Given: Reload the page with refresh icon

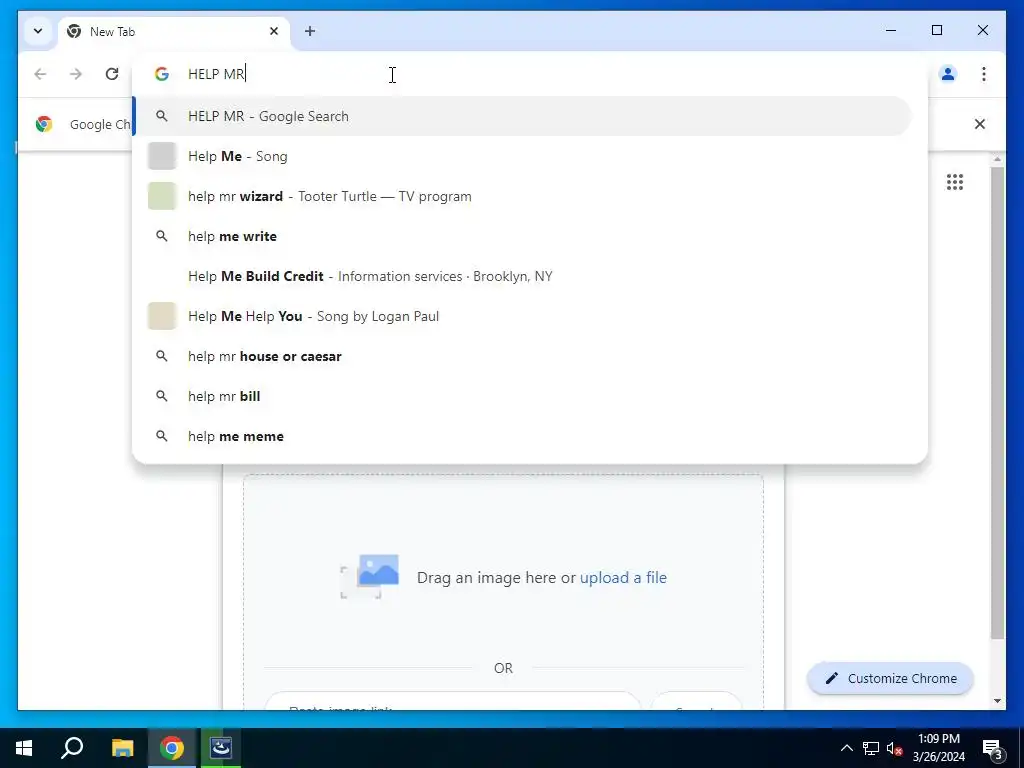Looking at the screenshot, I should click(x=112, y=74).
